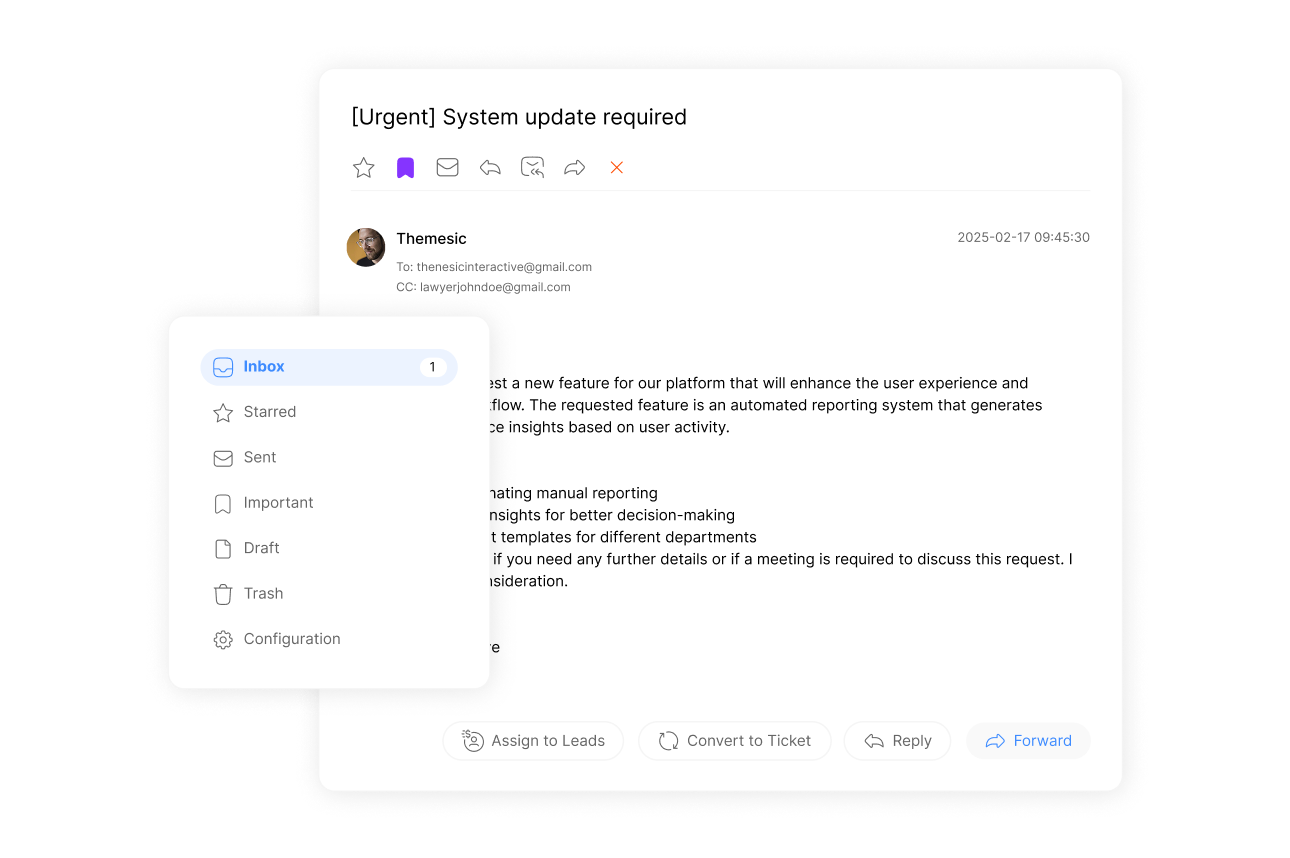The height and width of the screenshot is (858, 1290).
Task: Click the reply-all envelope icon in toolbar
Action: 532,167
